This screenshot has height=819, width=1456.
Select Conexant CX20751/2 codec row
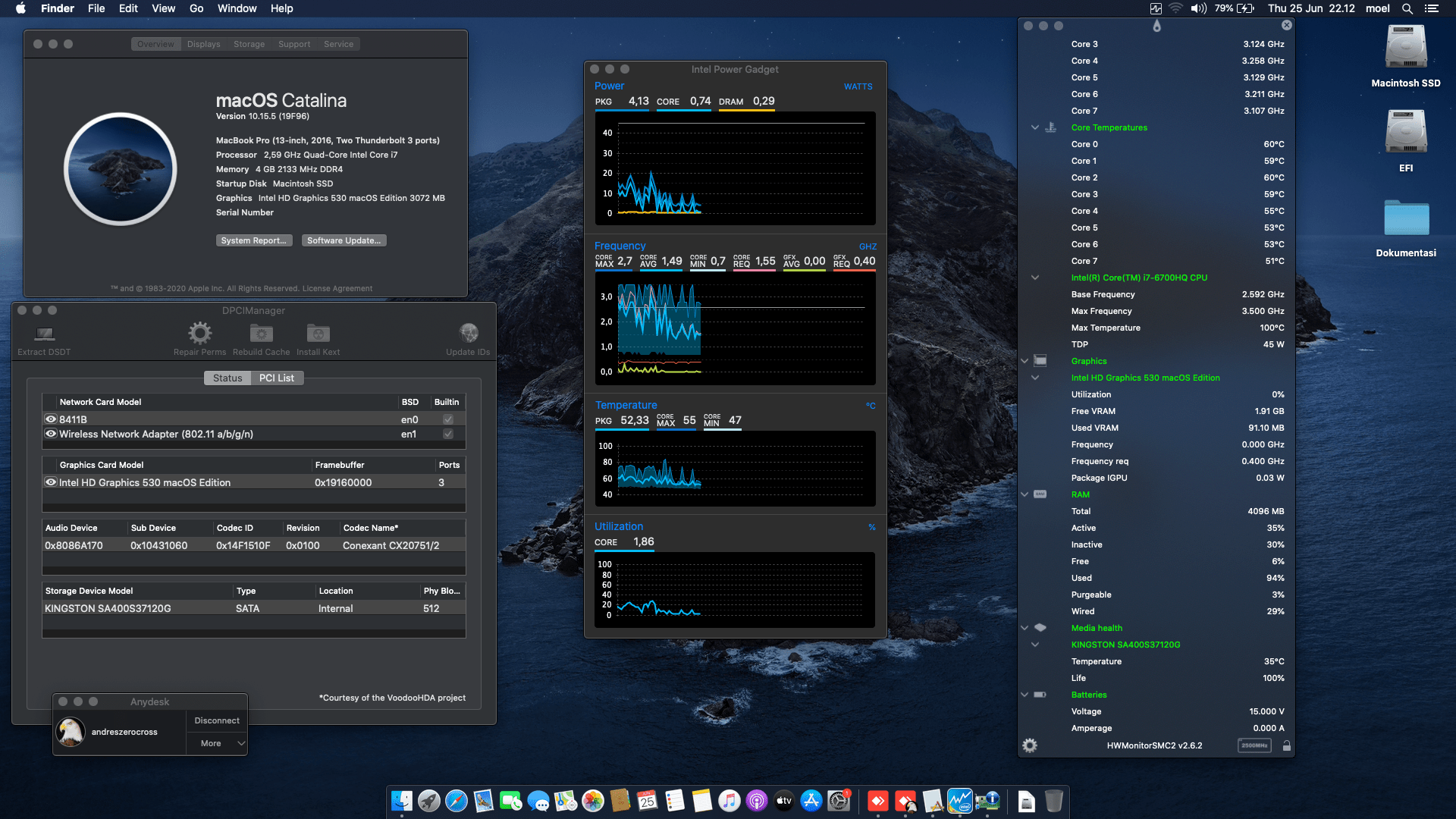[x=254, y=545]
